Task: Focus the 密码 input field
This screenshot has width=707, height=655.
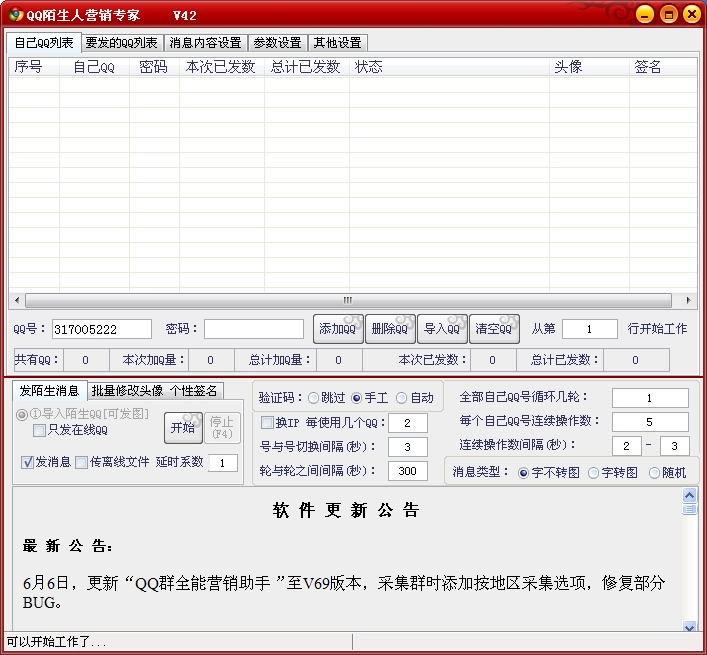Action: 254,329
